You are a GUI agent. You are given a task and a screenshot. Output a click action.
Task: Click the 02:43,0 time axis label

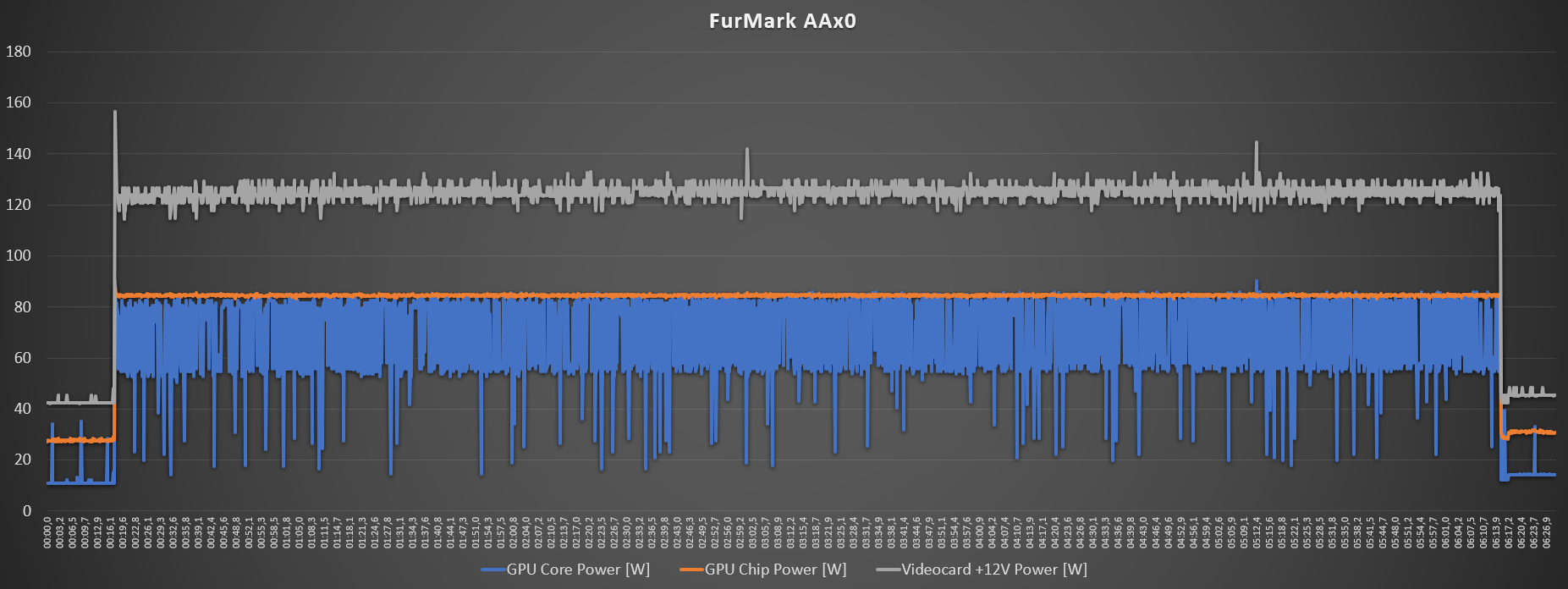(x=677, y=533)
